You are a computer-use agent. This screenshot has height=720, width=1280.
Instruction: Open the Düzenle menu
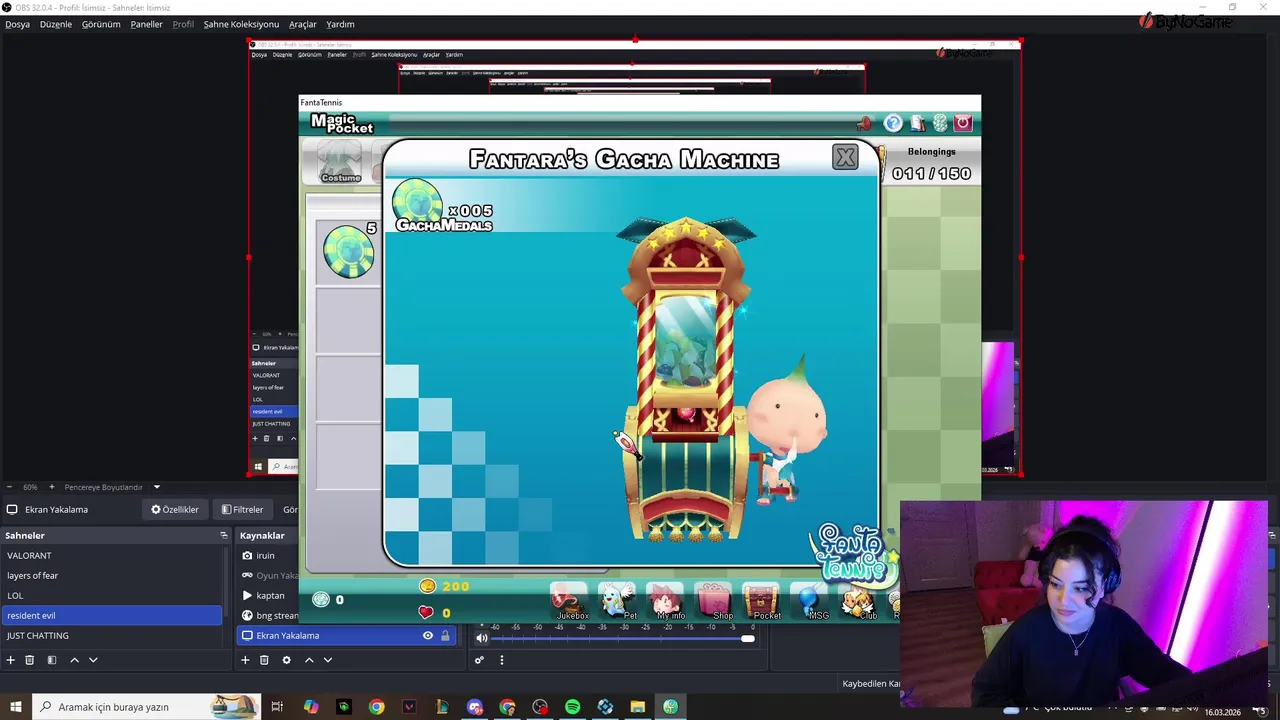(56, 24)
